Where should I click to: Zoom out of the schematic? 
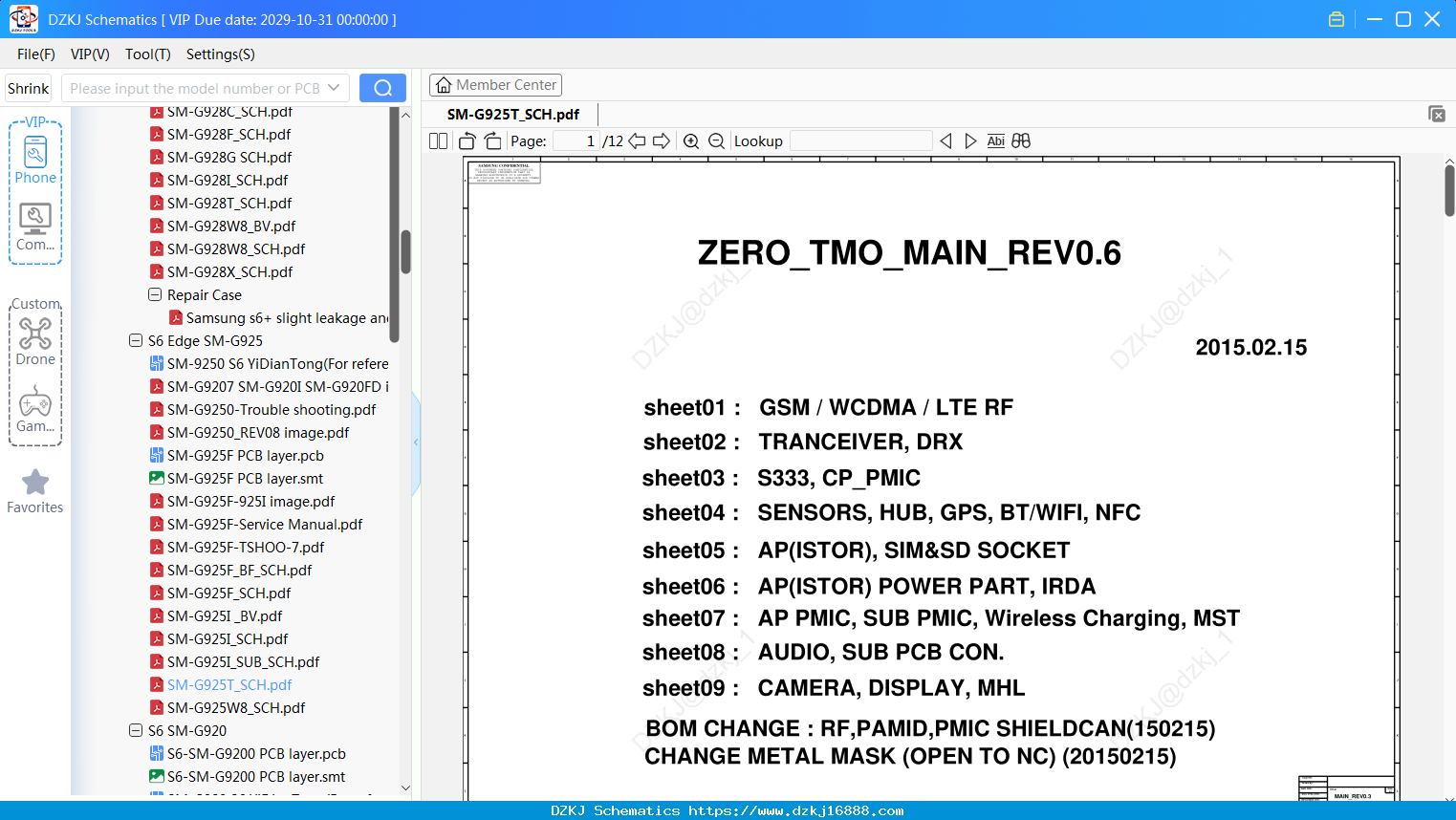point(717,141)
